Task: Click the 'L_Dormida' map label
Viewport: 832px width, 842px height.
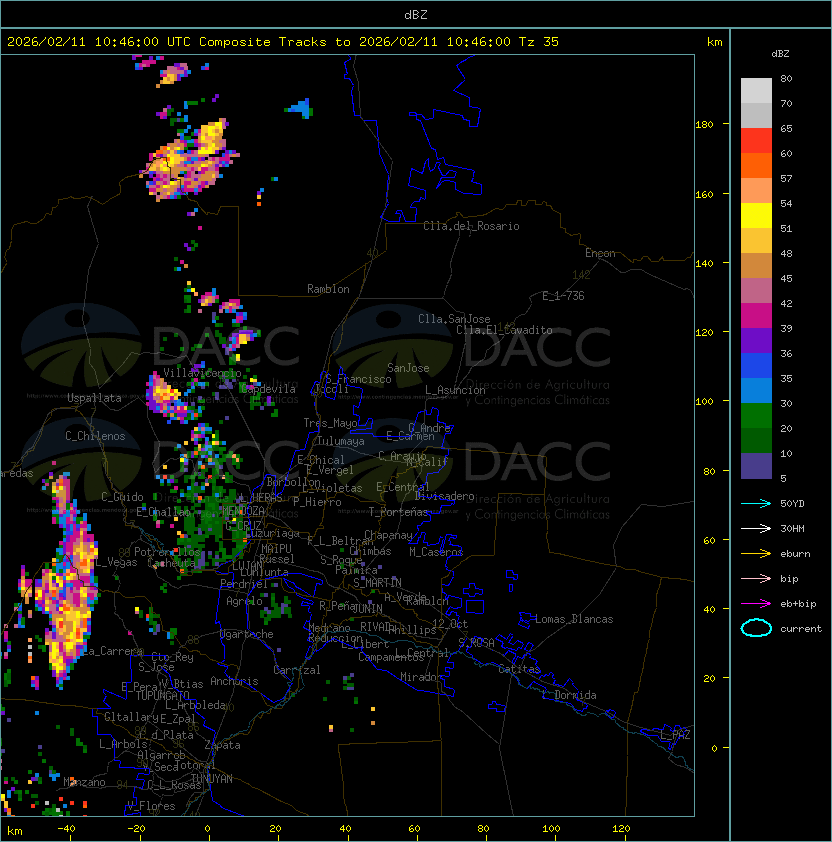Action: pos(569,695)
